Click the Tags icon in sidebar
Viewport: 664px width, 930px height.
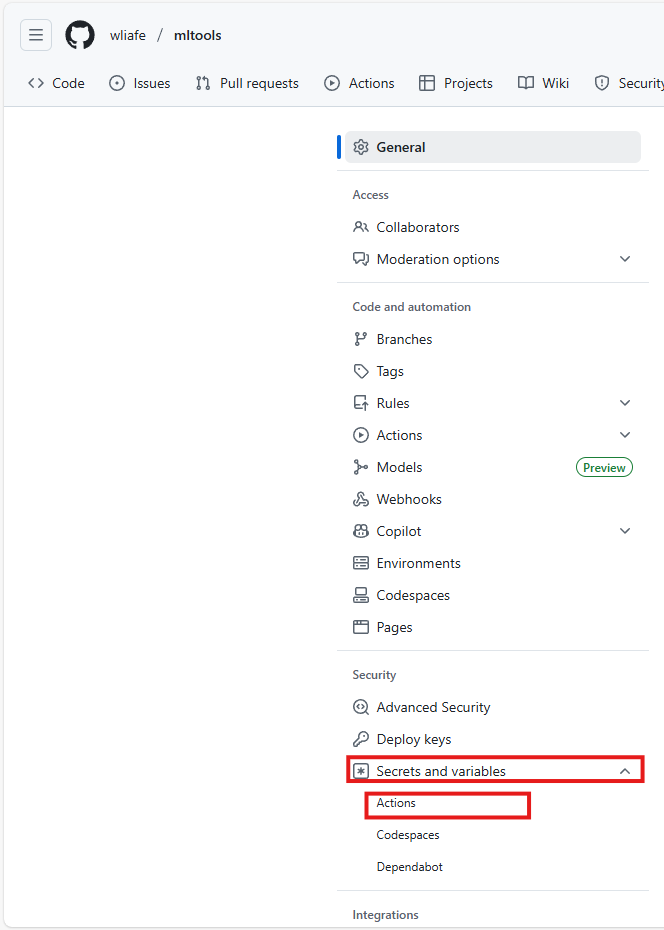coord(361,371)
